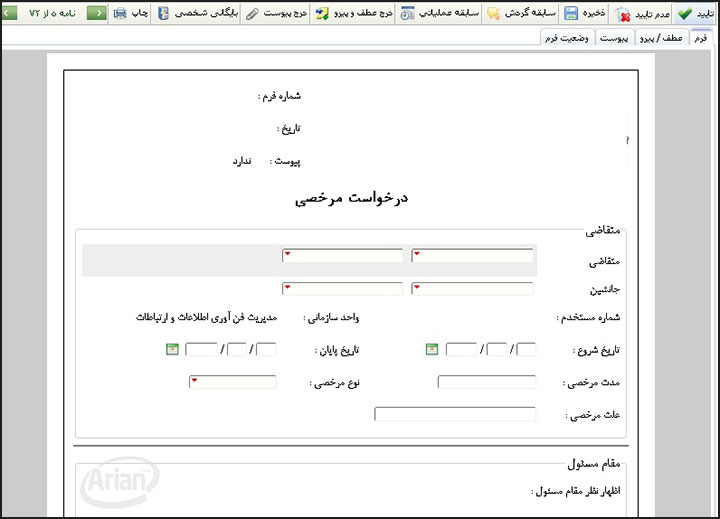Click the rightmost box of تاریخ پایان
Screen dimensions: 720x519
266,349
